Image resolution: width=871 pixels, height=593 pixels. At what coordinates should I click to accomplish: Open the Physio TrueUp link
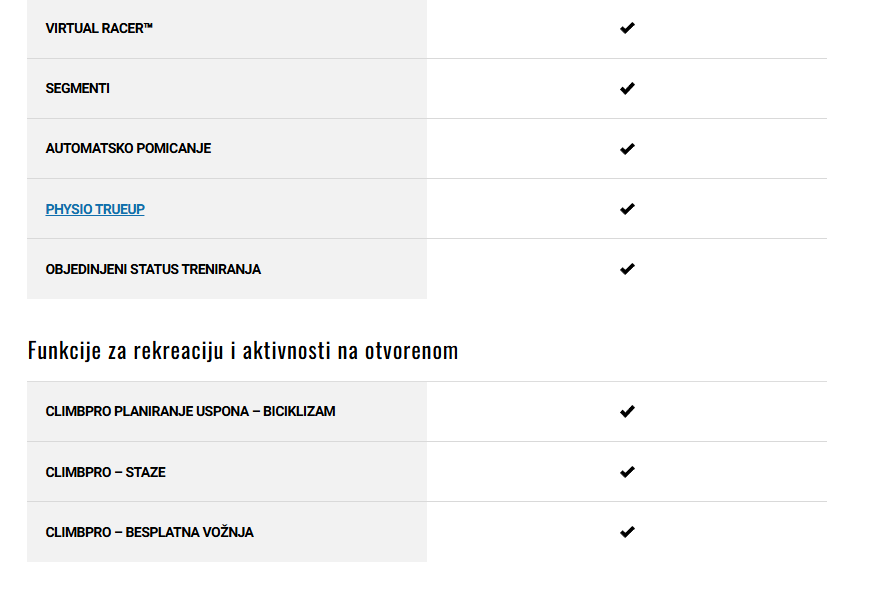tap(95, 209)
